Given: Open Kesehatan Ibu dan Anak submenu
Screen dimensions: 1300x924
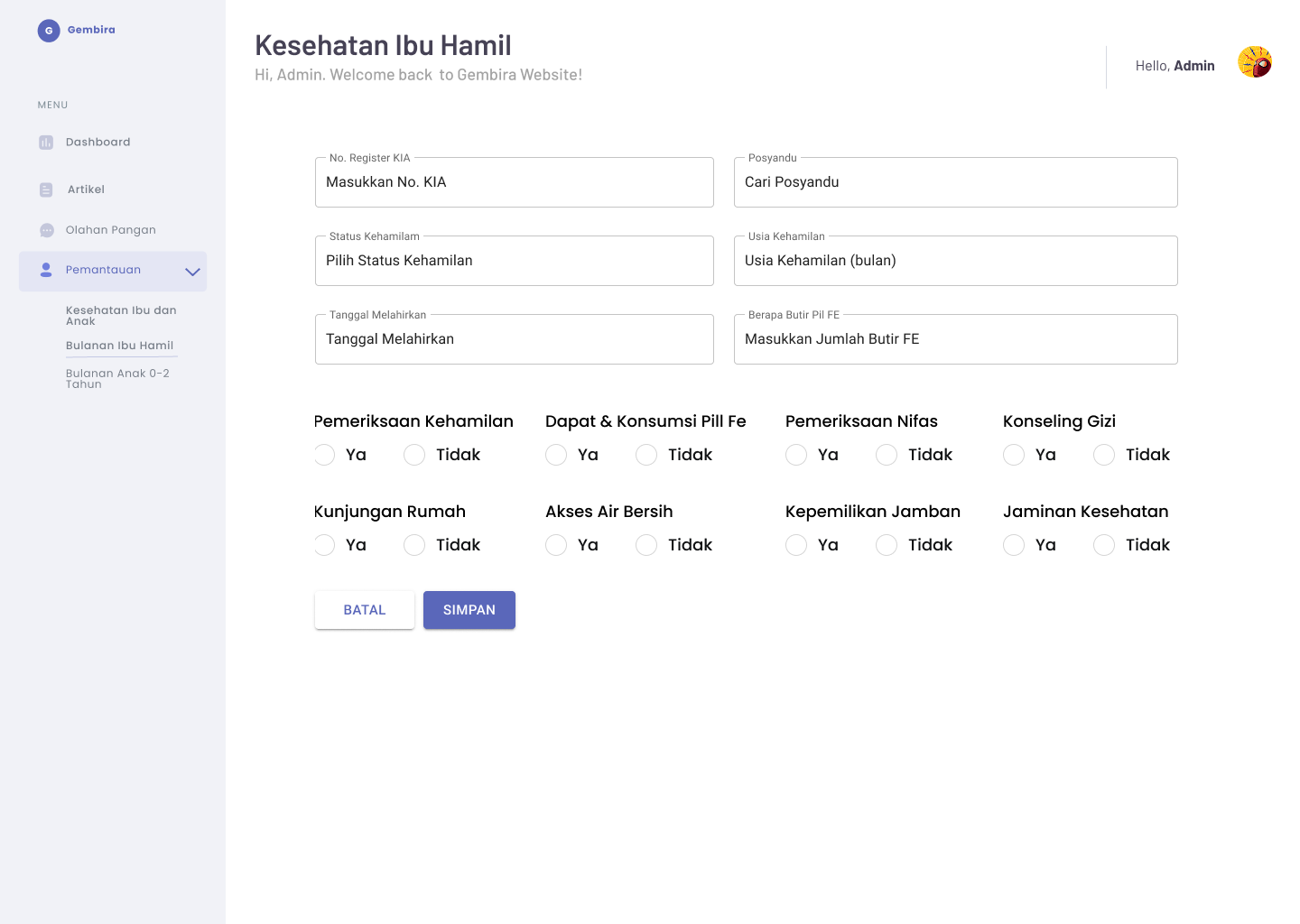Looking at the screenshot, I should [x=121, y=315].
